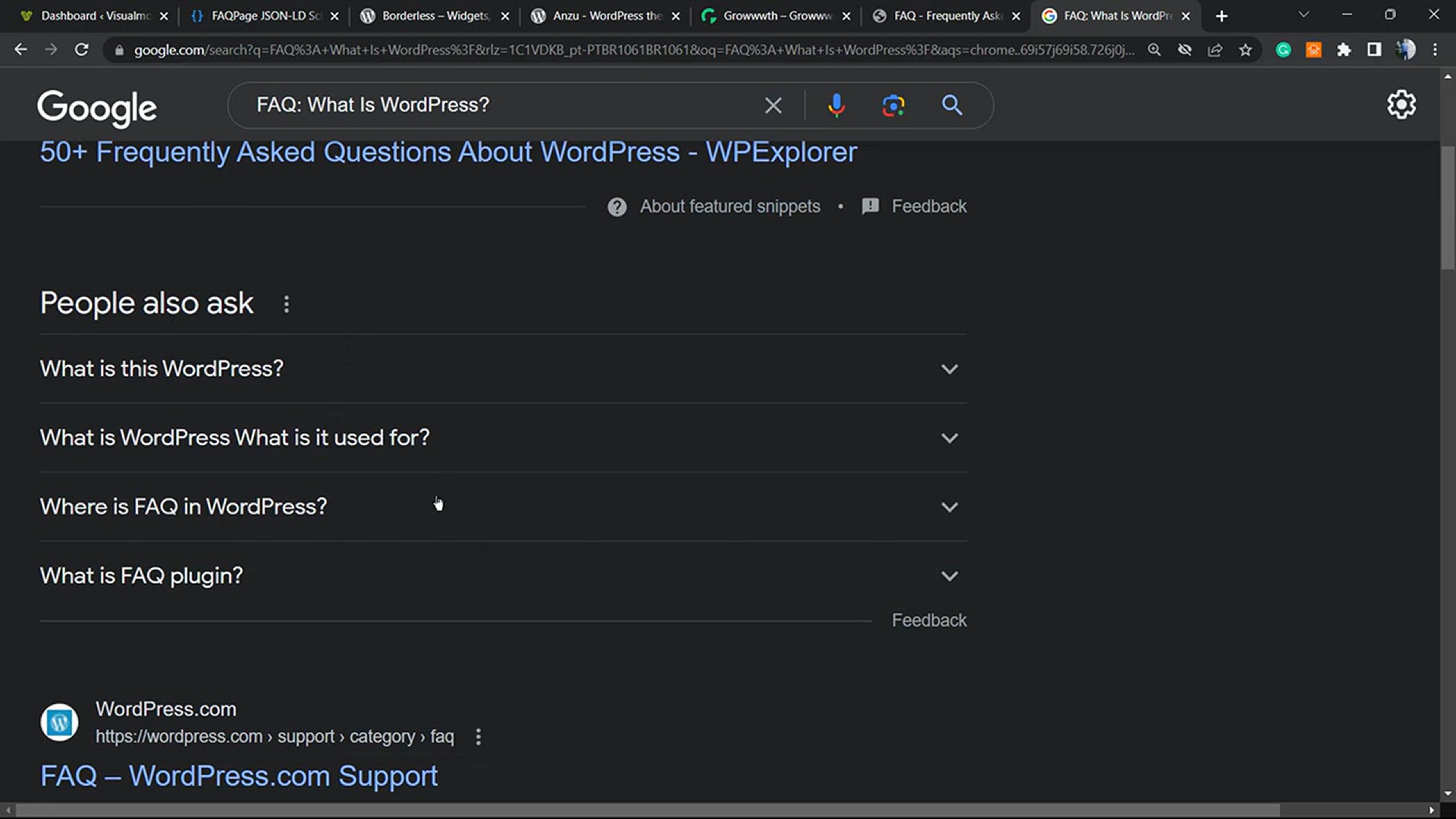Submit search with magnifier icon

click(952, 105)
